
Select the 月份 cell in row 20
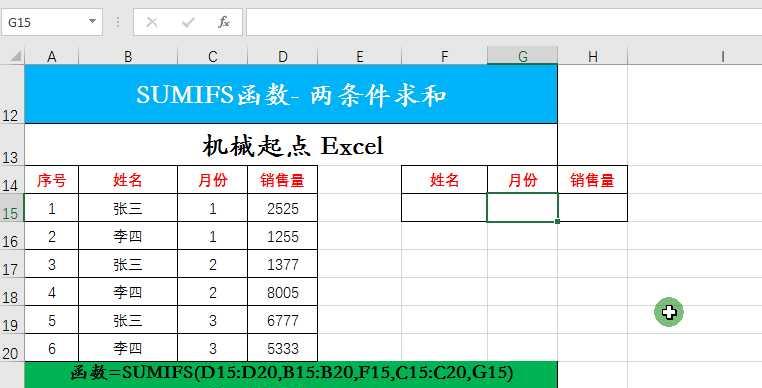[212, 347]
